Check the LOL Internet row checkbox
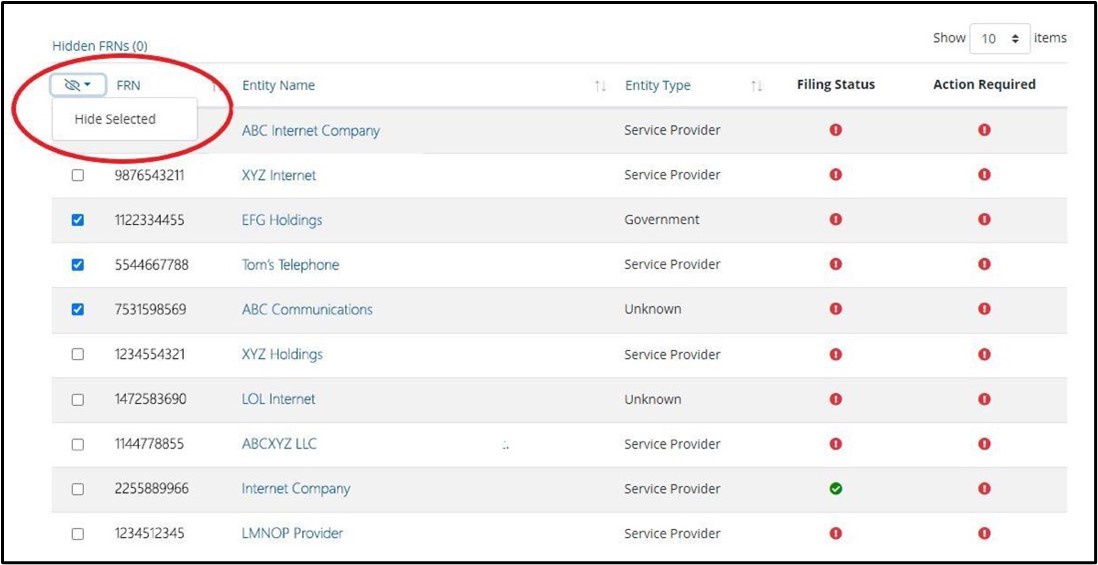Screen dimensions: 1098x565 coord(78,399)
